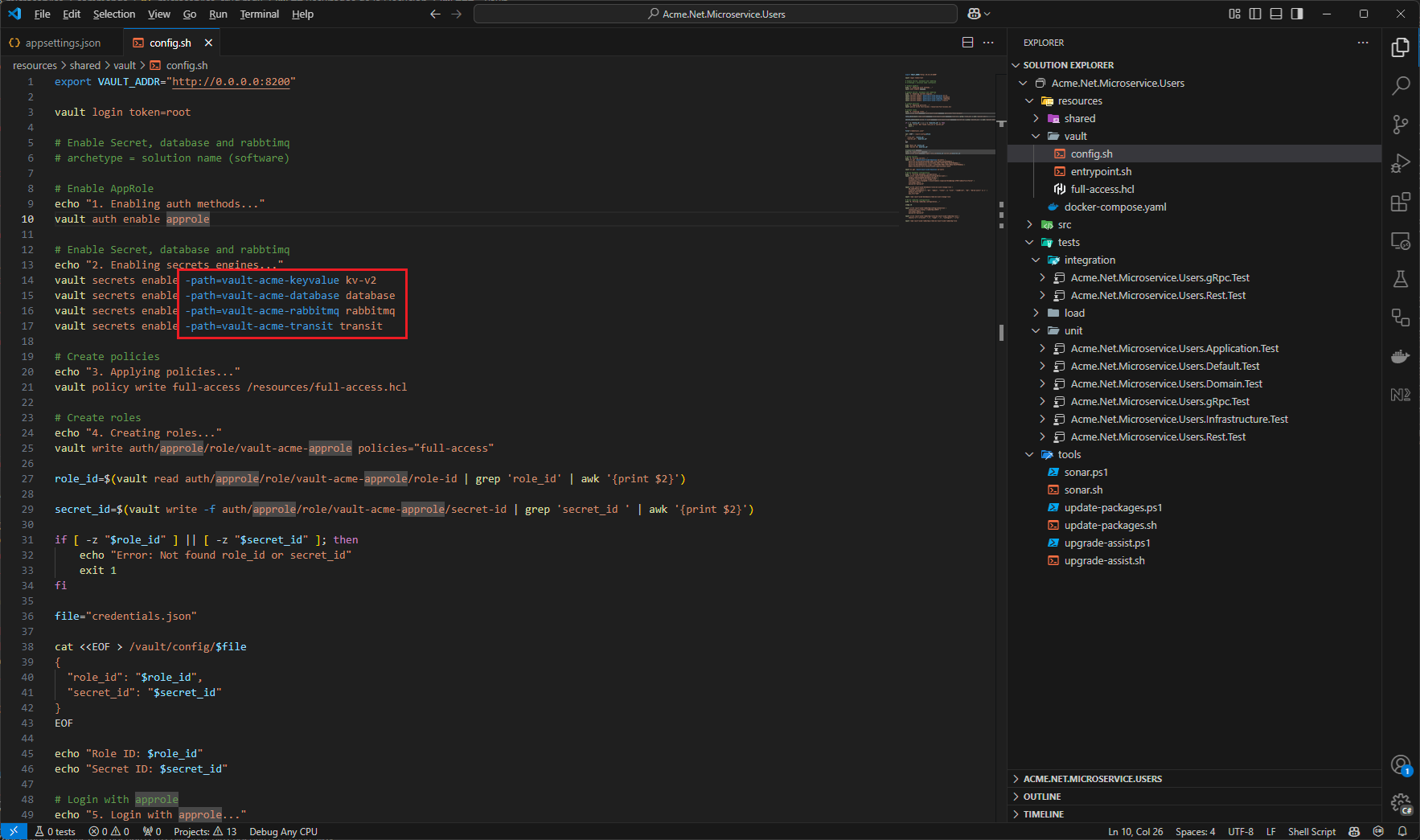Collapse the tools folder
This screenshot has height=840, width=1420.
pos(1029,454)
